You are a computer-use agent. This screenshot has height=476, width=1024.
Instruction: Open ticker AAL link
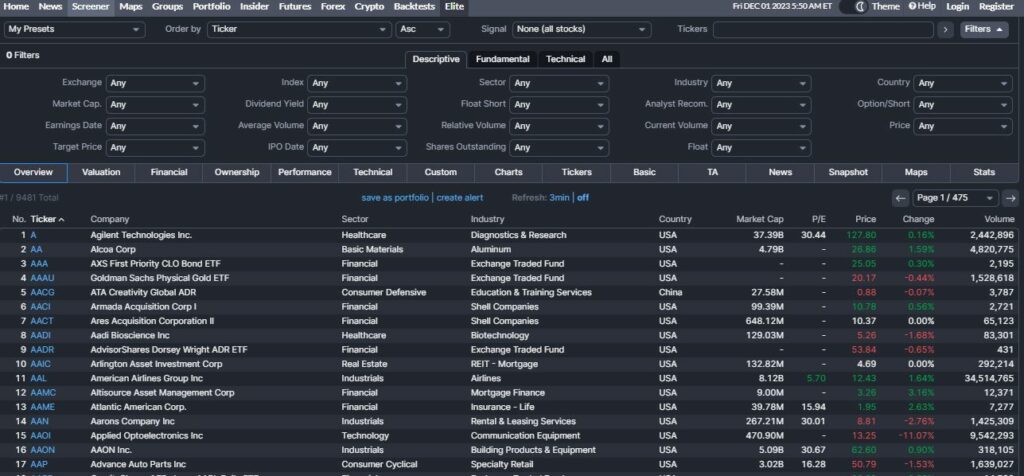[39, 379]
